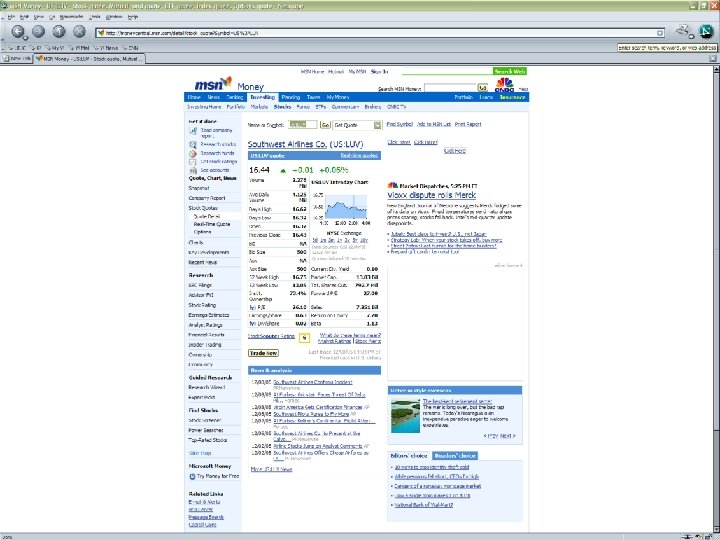This screenshot has height=540, width=720.
Task: Click the Search MSN Money text field
Action: [x=450, y=88]
